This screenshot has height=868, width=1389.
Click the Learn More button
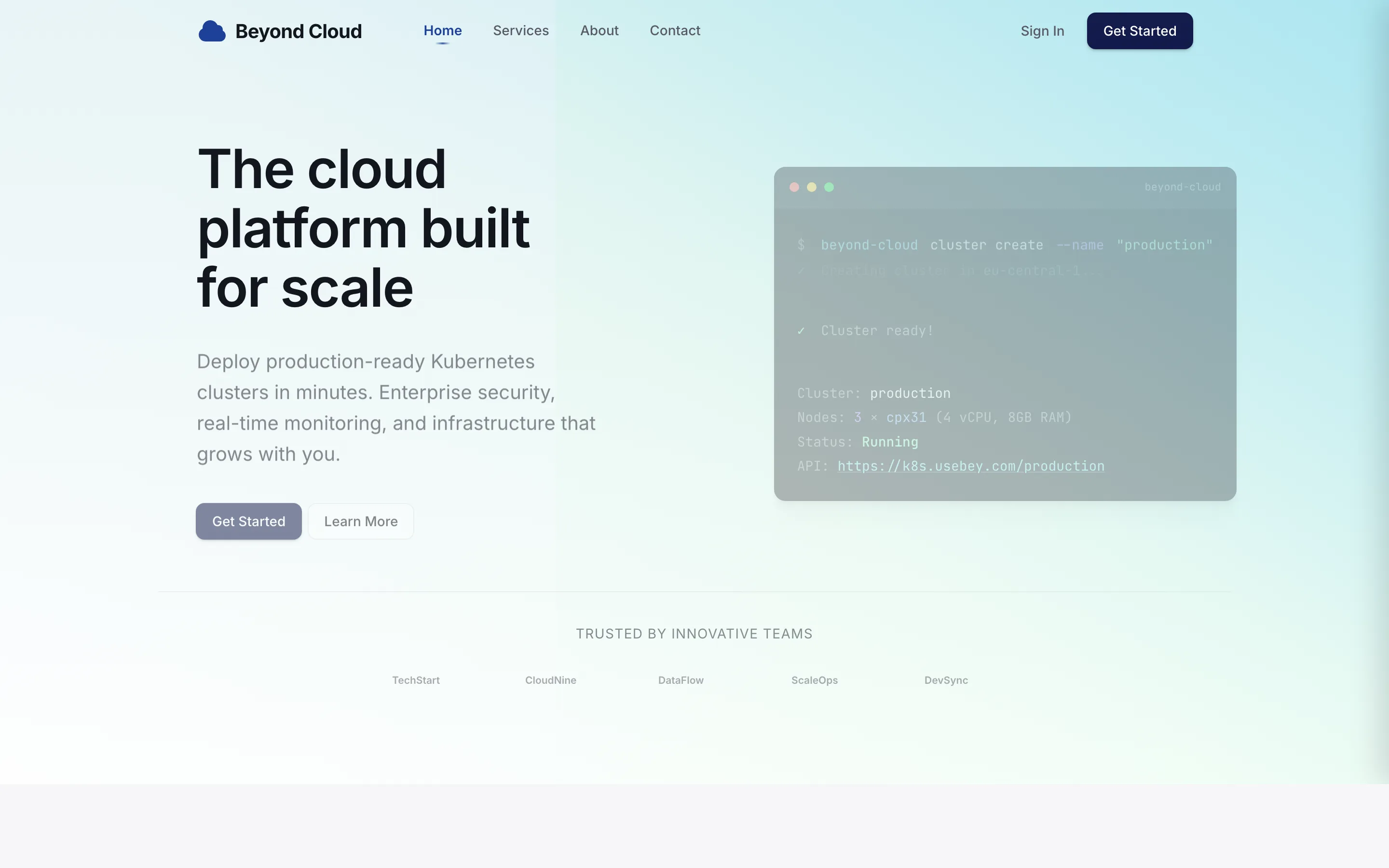[360, 521]
